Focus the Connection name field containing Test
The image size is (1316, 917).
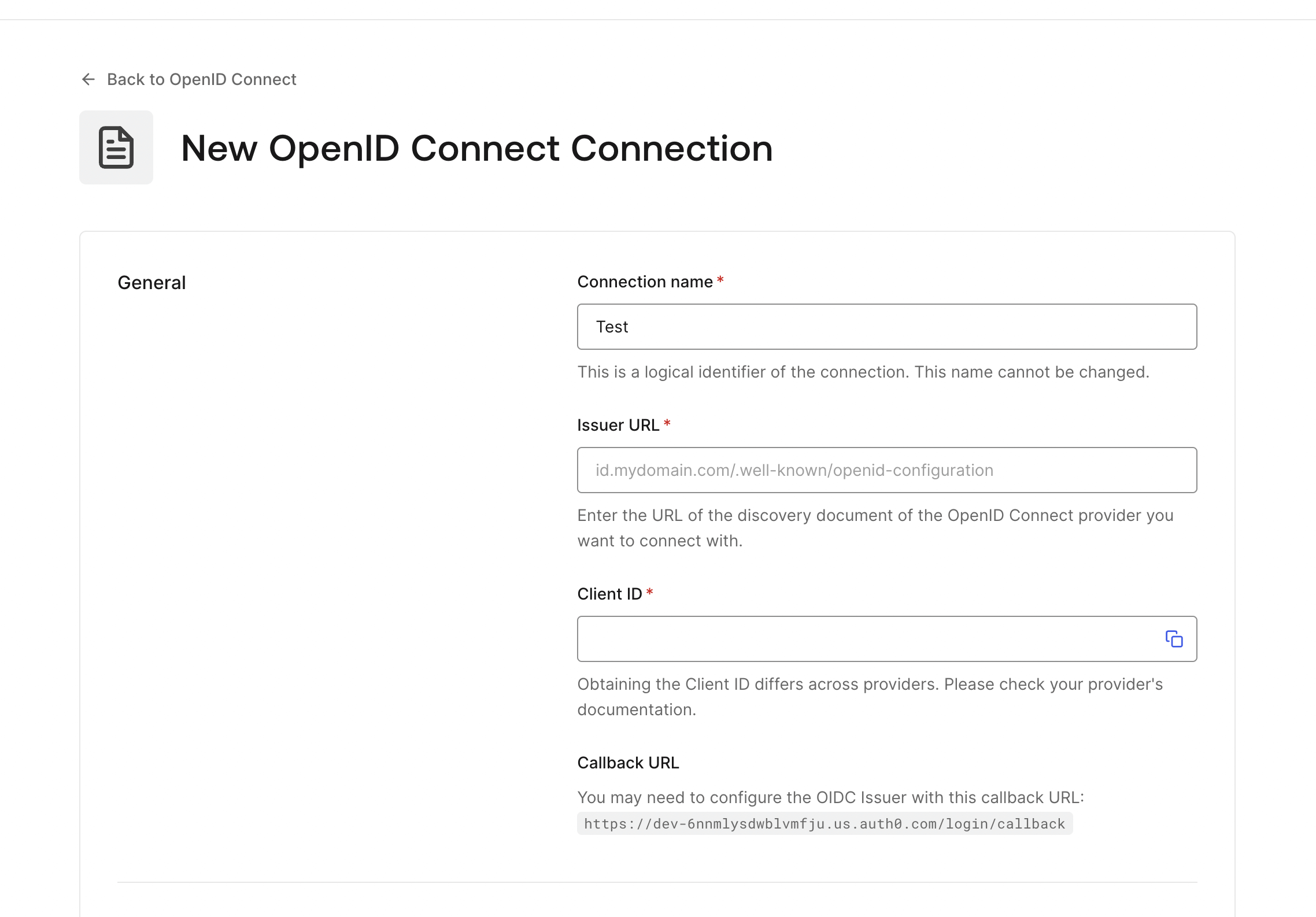click(x=886, y=327)
